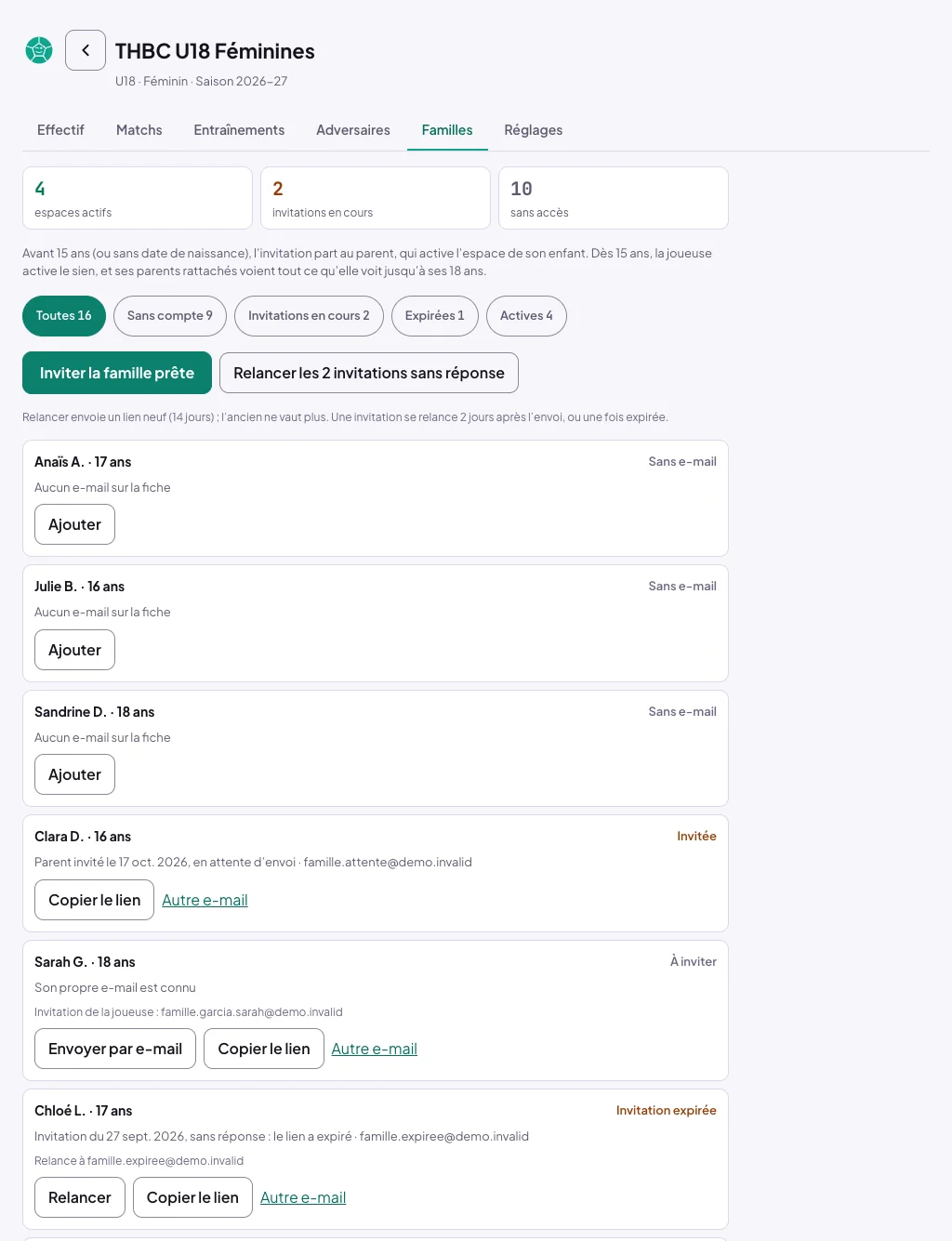952x1241 pixels.
Task: Click the green club logo icon
Action: [x=39, y=50]
